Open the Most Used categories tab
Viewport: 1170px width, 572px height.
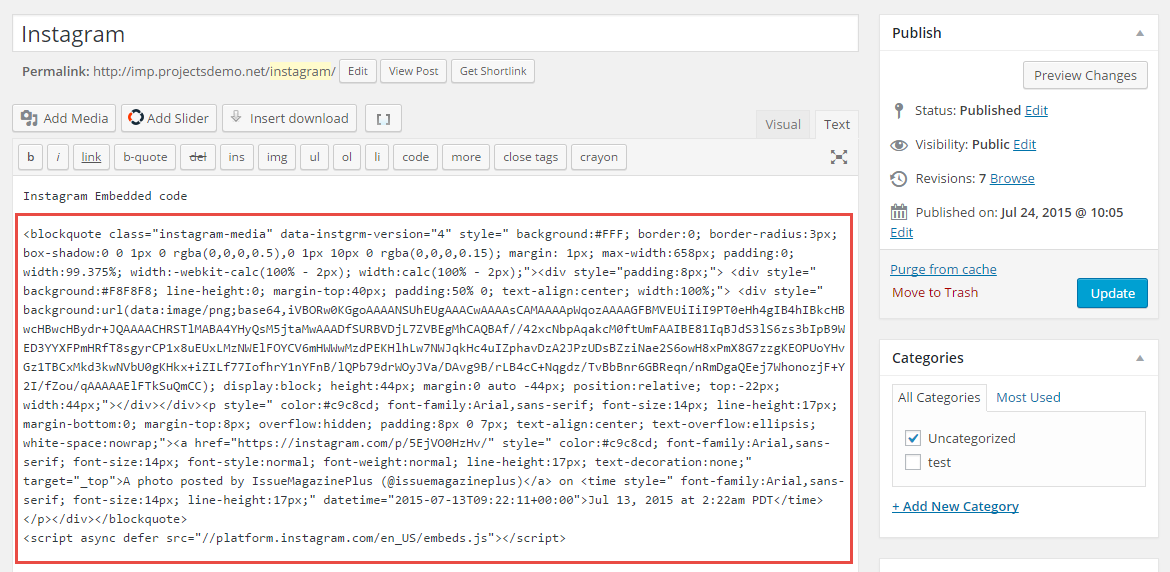tap(1028, 397)
